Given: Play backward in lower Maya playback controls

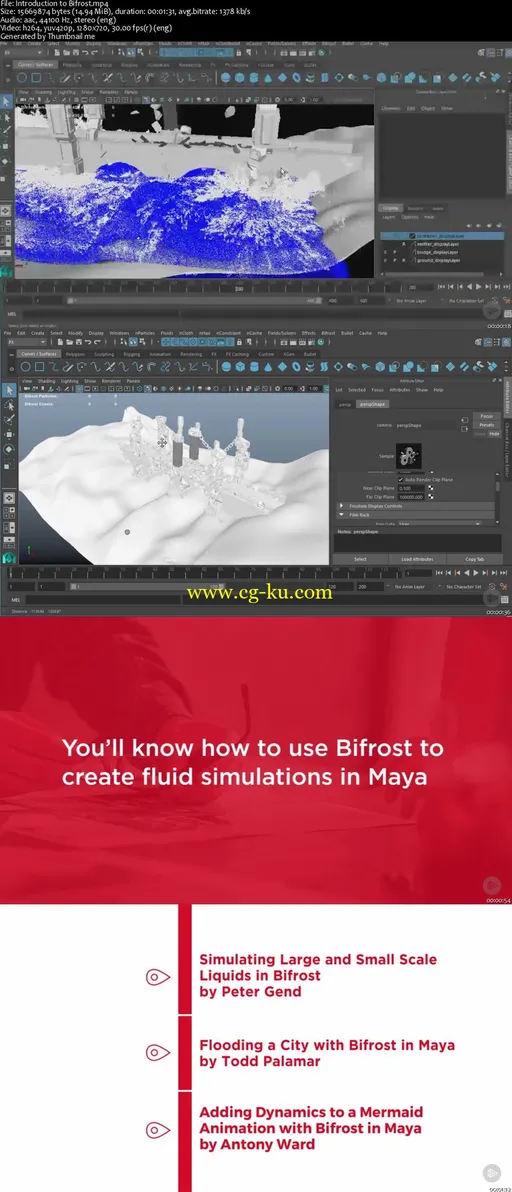Looking at the screenshot, I should click(x=466, y=572).
